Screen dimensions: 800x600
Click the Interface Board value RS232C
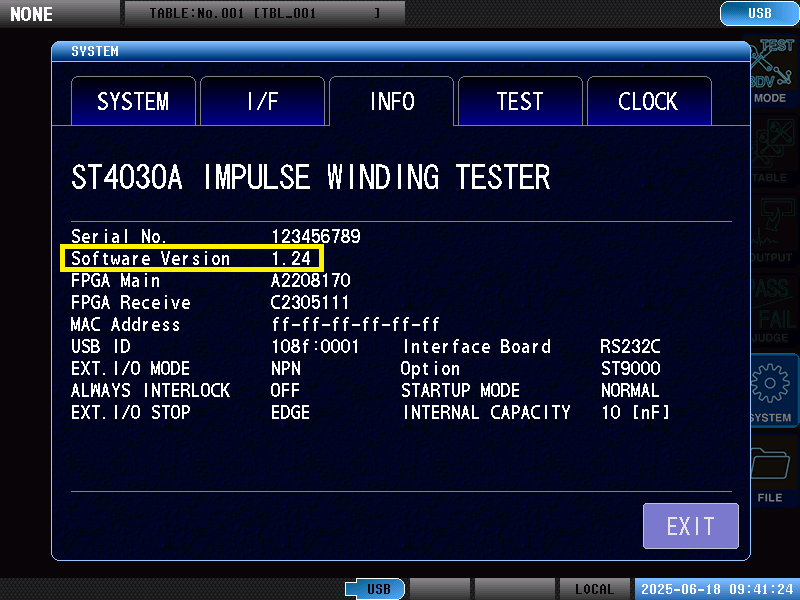point(630,346)
